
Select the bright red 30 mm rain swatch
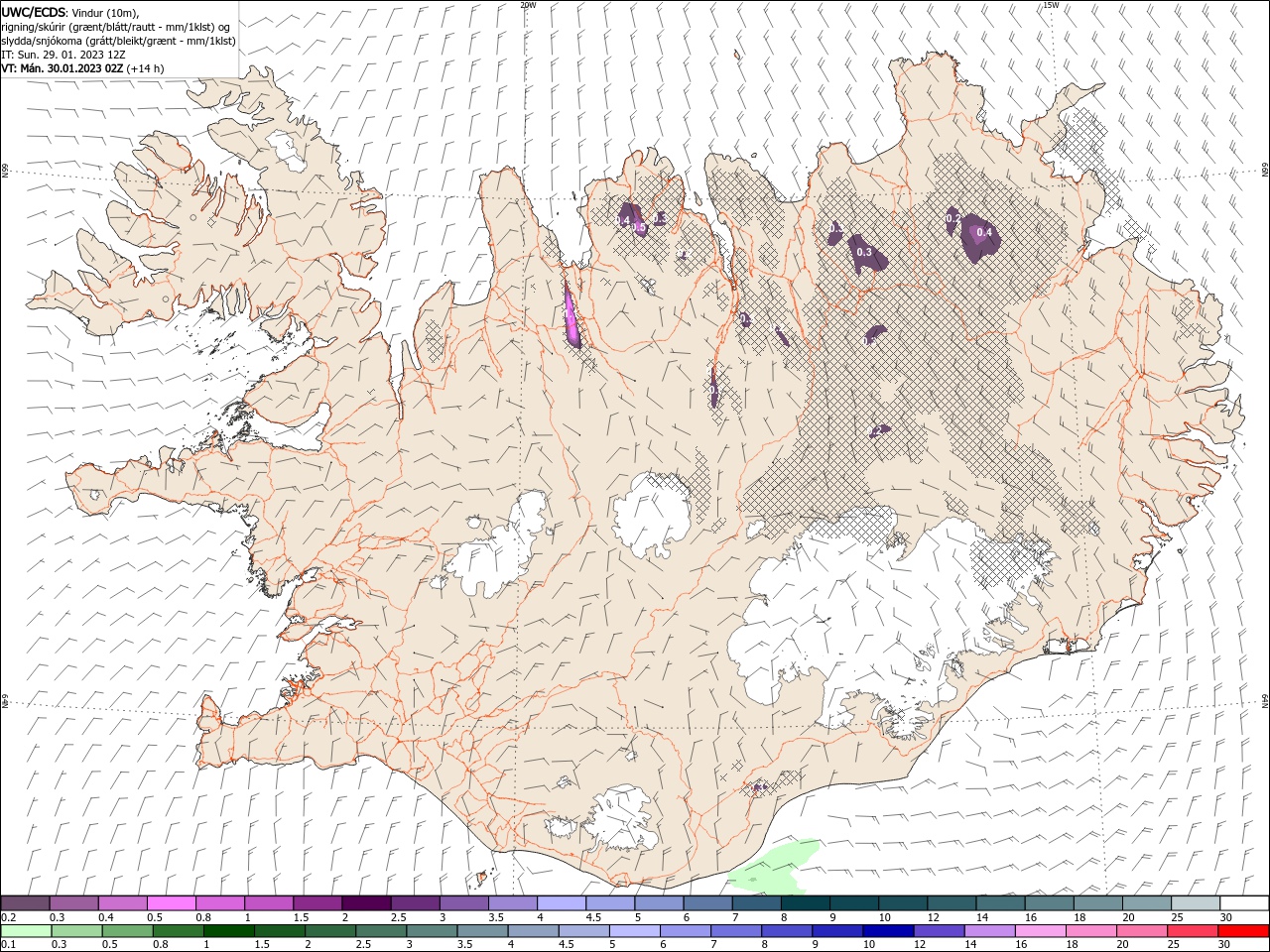coord(1244,931)
